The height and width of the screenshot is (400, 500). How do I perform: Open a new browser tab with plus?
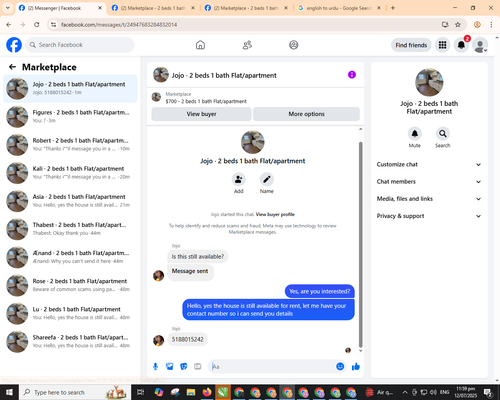(x=393, y=8)
